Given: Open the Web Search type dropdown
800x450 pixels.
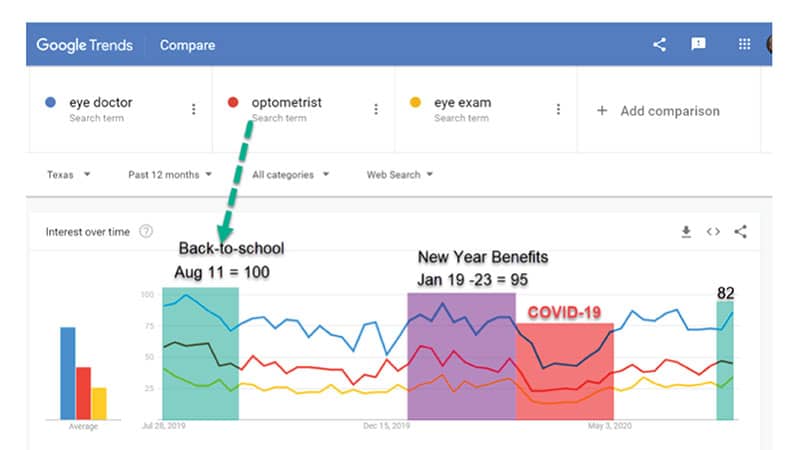Looking at the screenshot, I should [x=399, y=174].
